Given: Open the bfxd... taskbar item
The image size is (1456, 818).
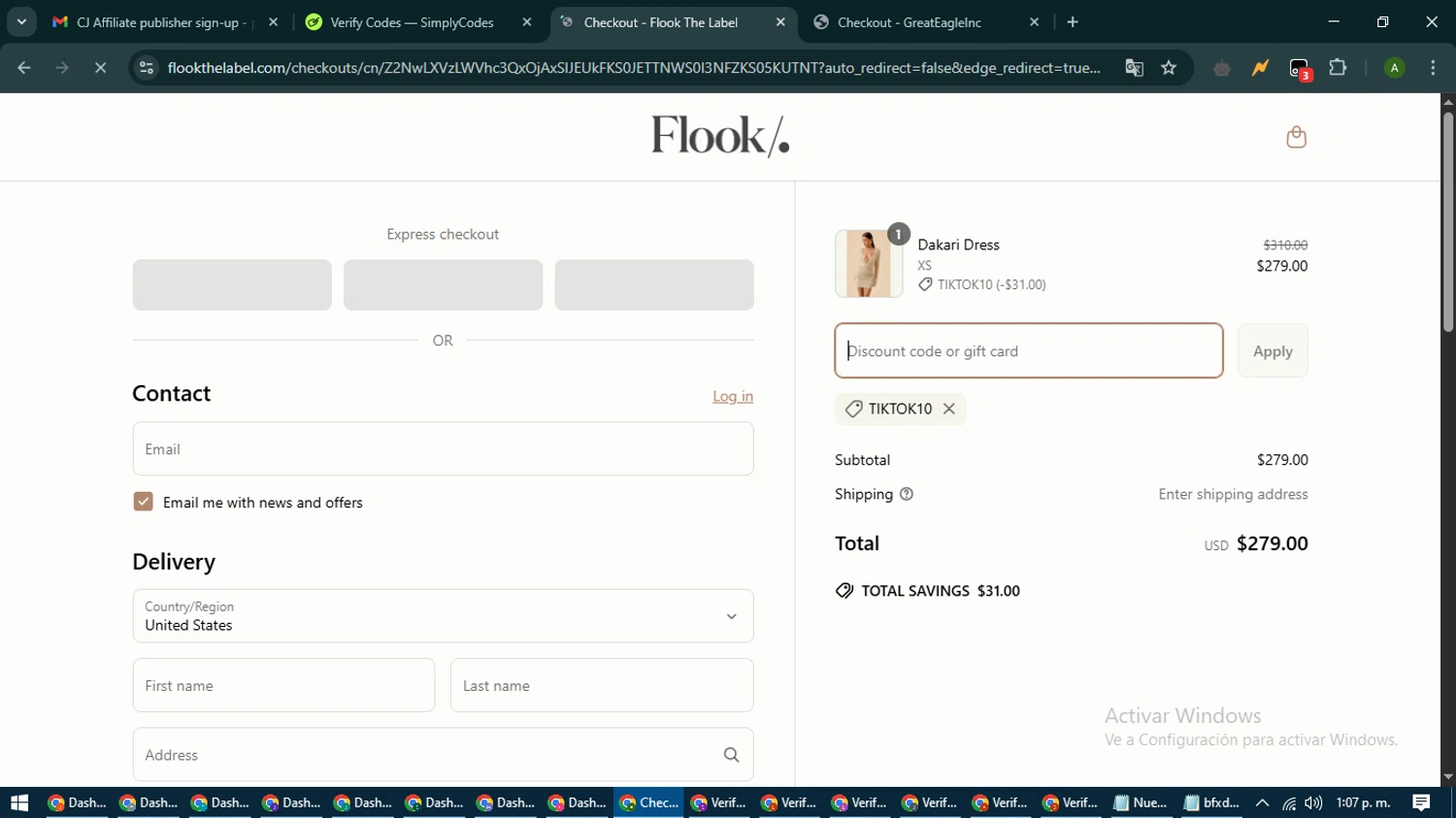Looking at the screenshot, I should pos(1212,802).
